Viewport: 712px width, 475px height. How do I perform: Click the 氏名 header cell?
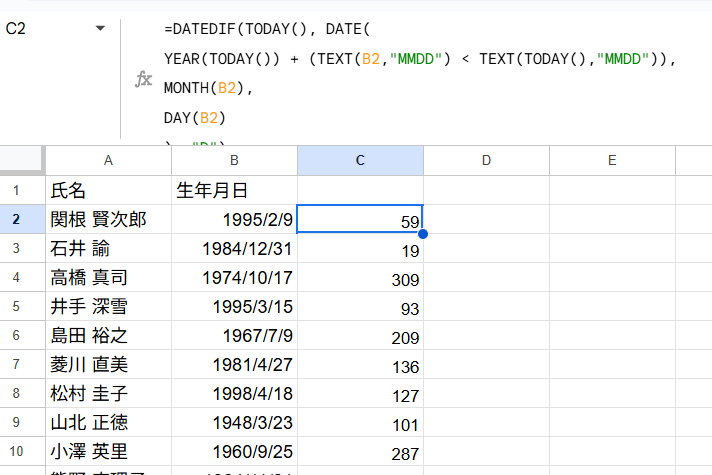click(x=108, y=190)
